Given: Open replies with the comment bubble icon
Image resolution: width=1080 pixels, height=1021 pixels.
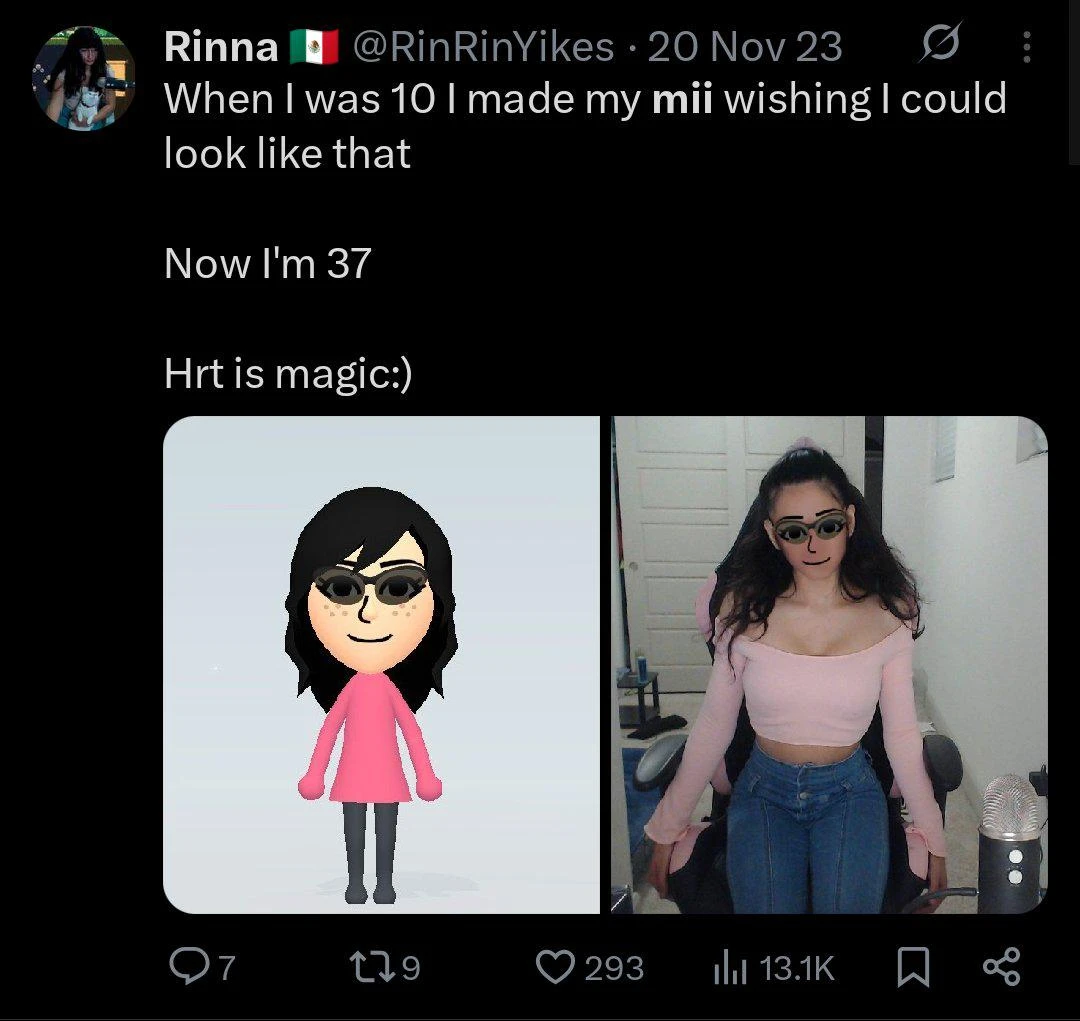Looking at the screenshot, I should pos(188,967).
